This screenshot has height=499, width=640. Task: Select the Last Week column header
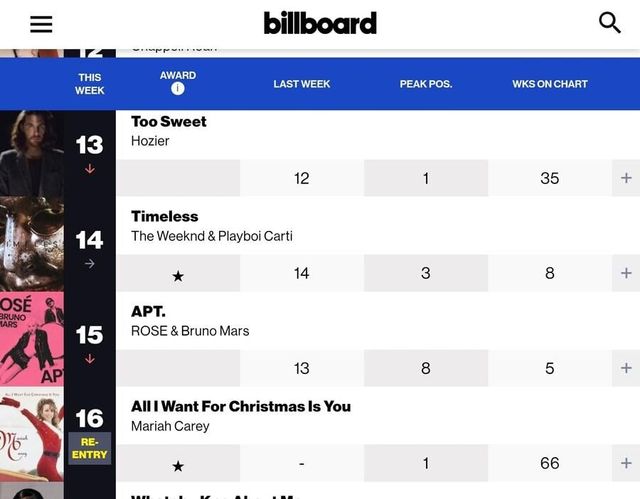[x=301, y=84]
